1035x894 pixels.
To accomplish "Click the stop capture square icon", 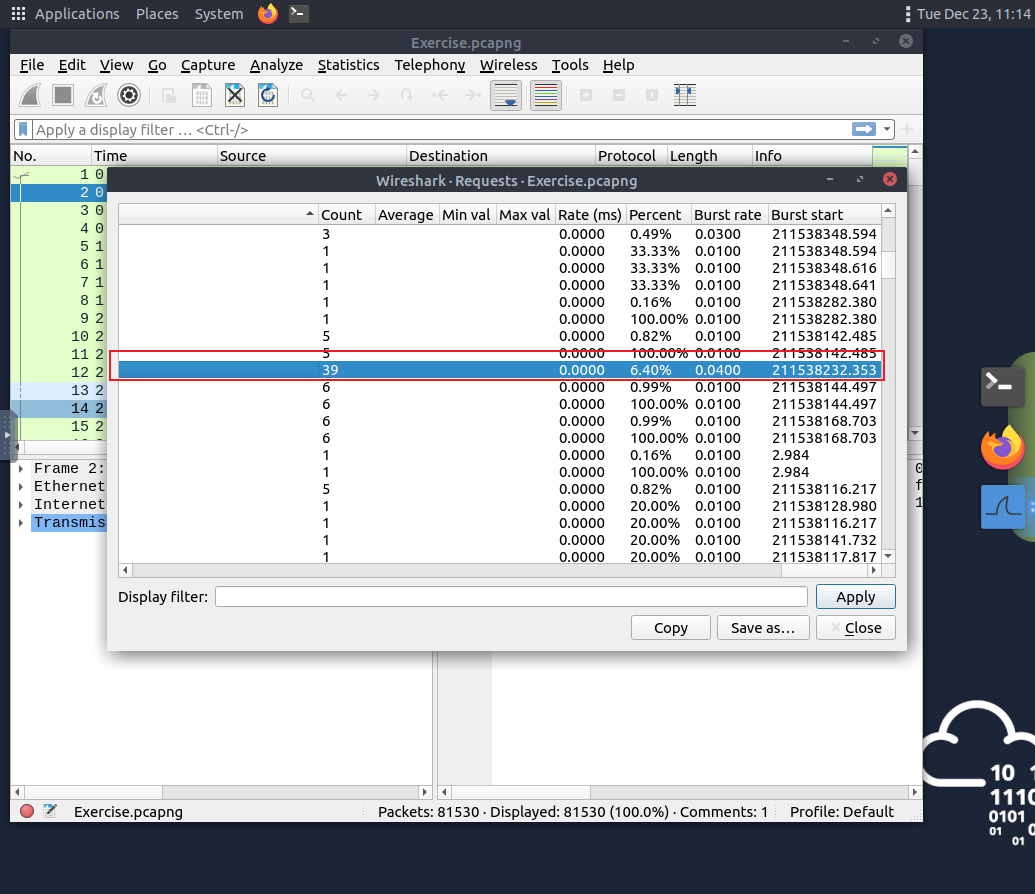I will tap(63, 96).
